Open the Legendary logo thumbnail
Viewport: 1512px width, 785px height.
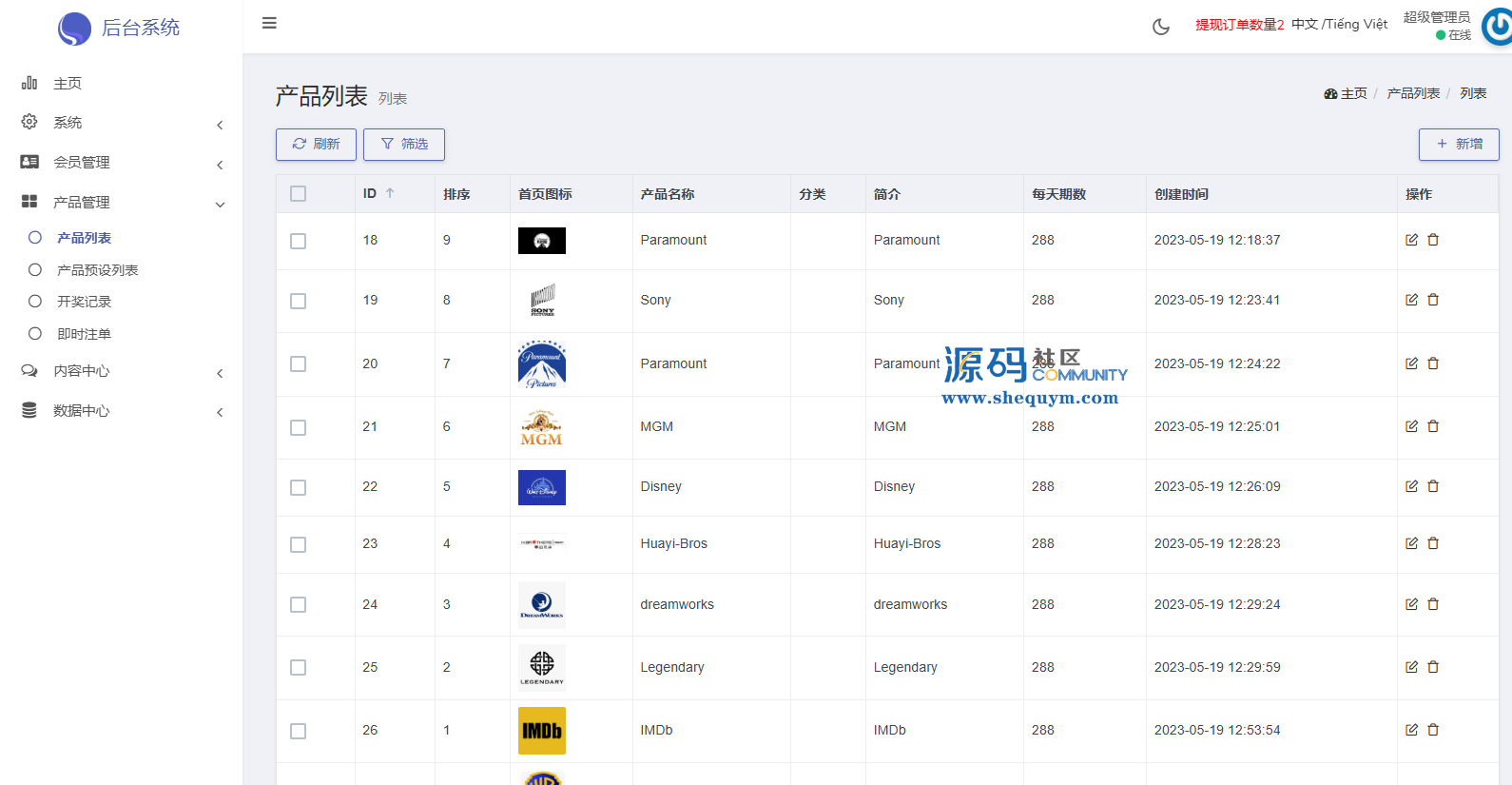point(542,668)
